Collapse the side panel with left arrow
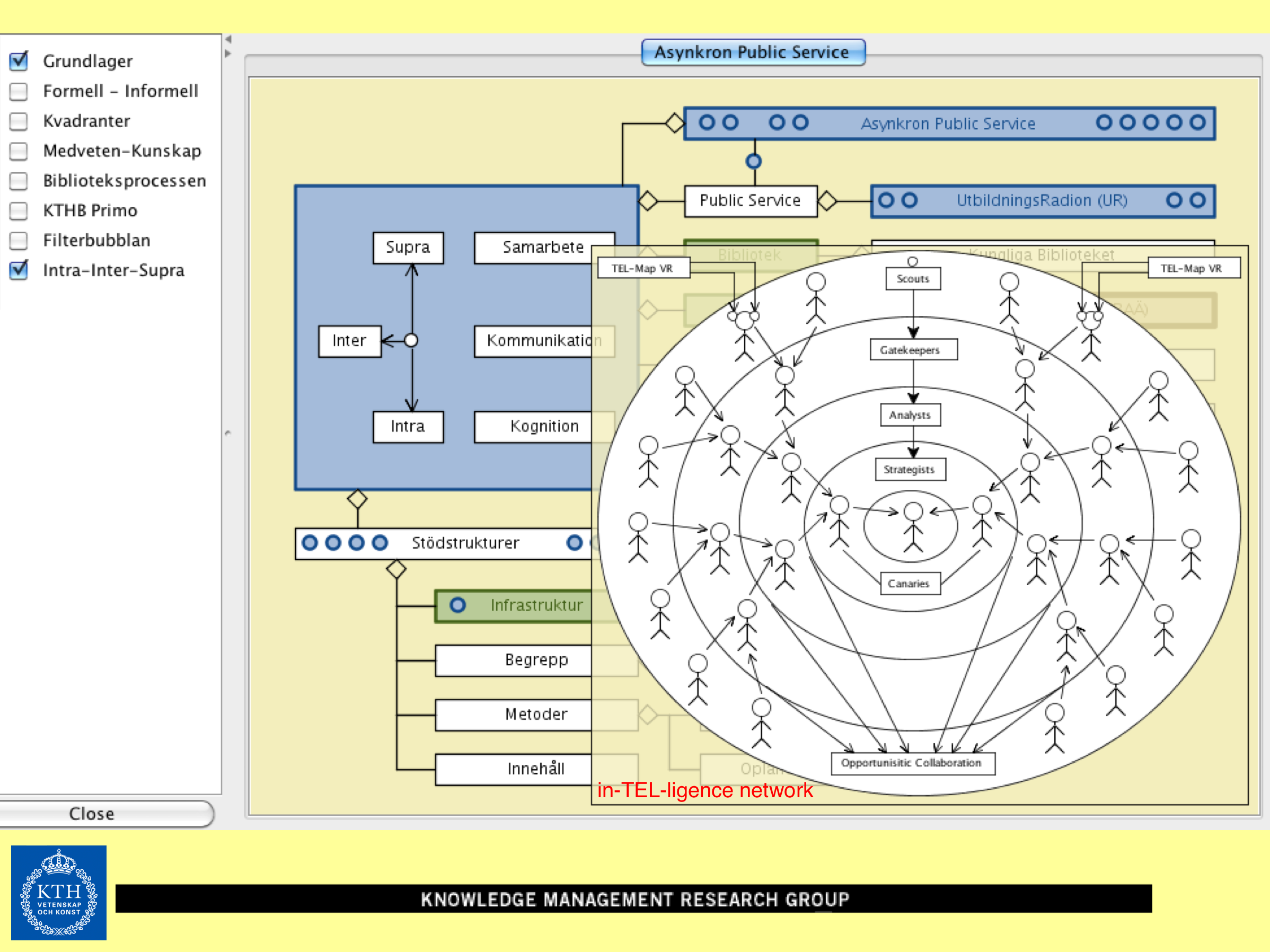 (228, 39)
